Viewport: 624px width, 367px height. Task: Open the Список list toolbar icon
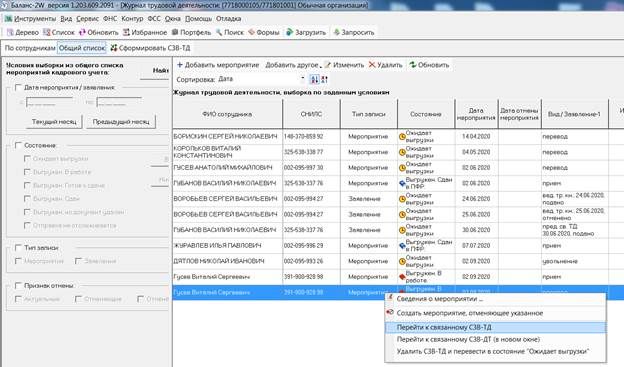click(47, 33)
